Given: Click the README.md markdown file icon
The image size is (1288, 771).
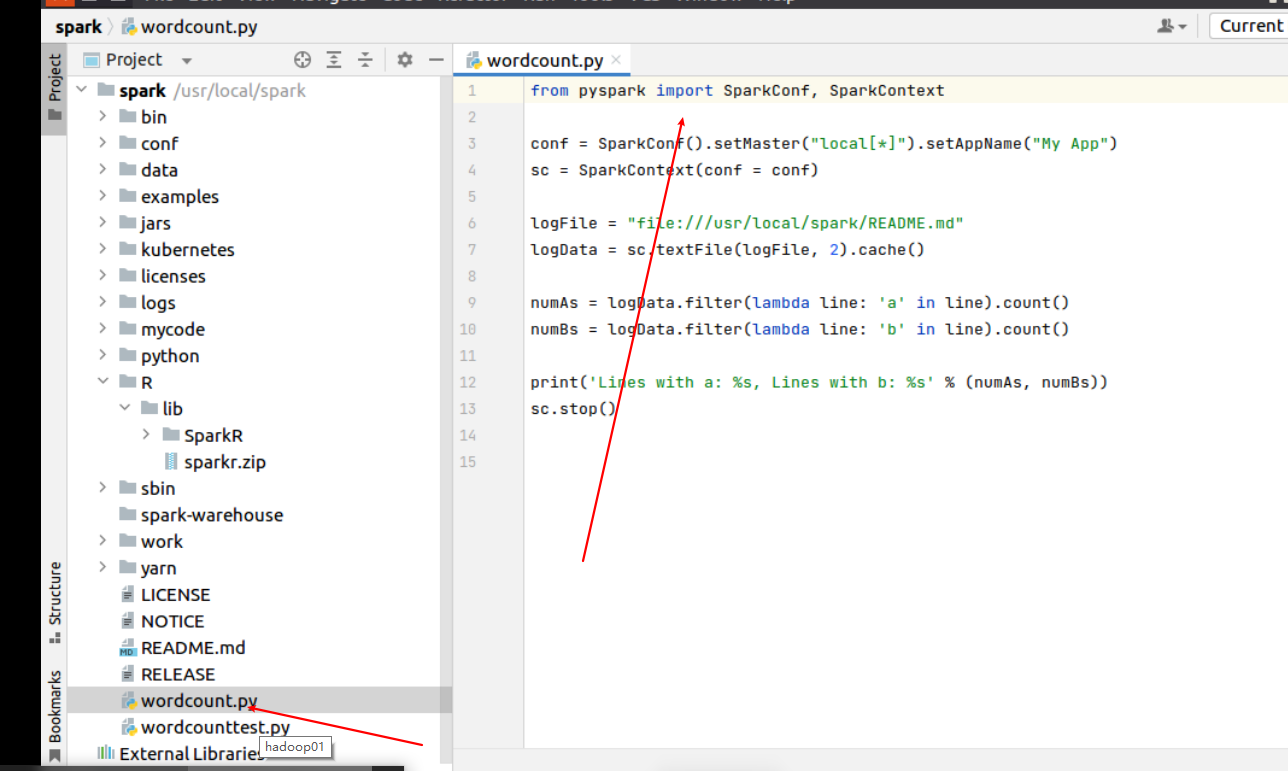Looking at the screenshot, I should tap(127, 648).
